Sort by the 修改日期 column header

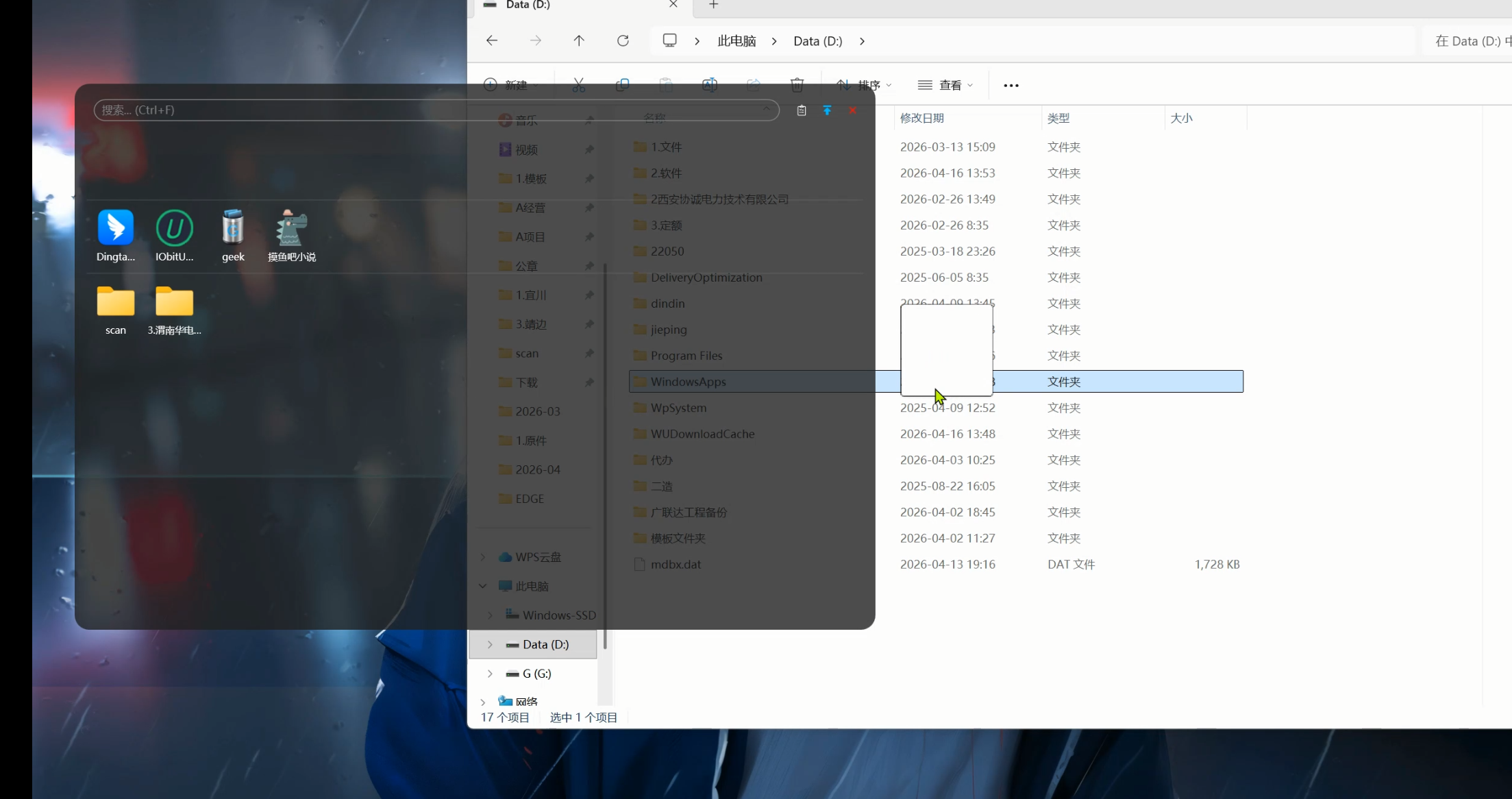921,118
